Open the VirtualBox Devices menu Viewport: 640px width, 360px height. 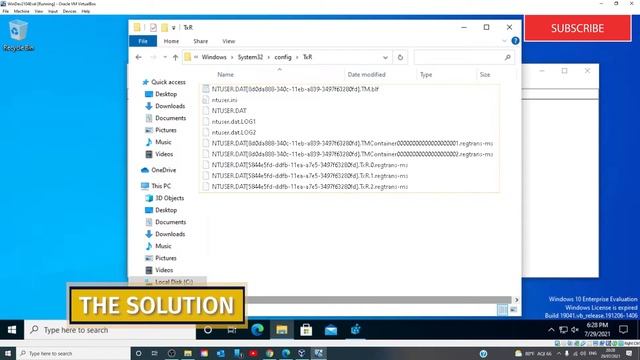pyautogui.click(x=69, y=11)
